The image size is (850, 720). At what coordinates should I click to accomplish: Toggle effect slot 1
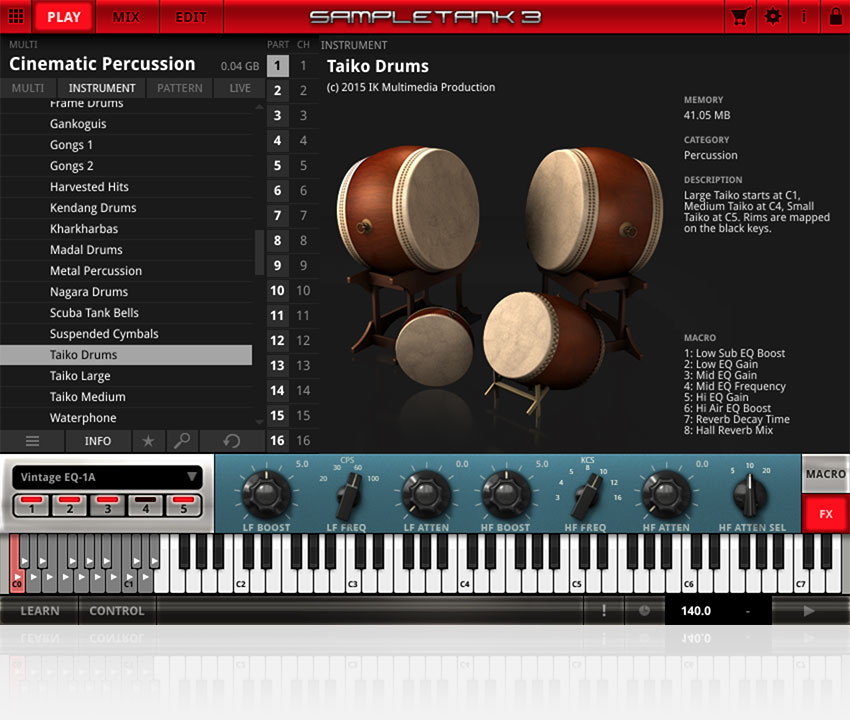tap(31, 505)
